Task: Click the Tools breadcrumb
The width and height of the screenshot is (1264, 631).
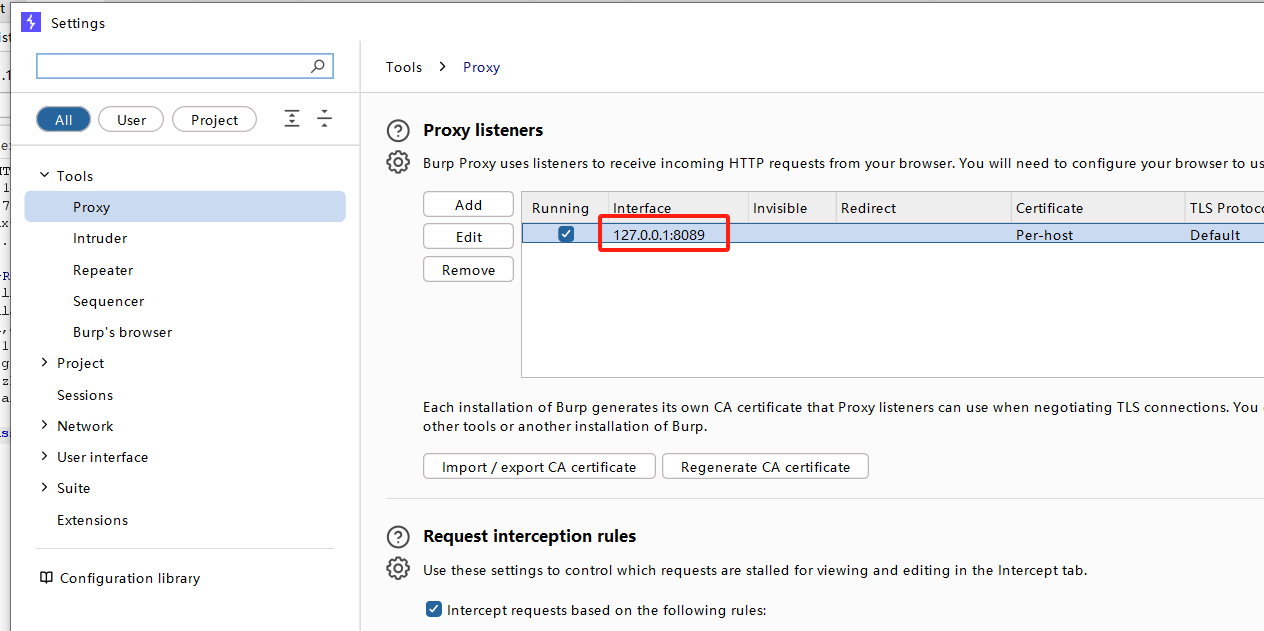Action: (x=404, y=67)
